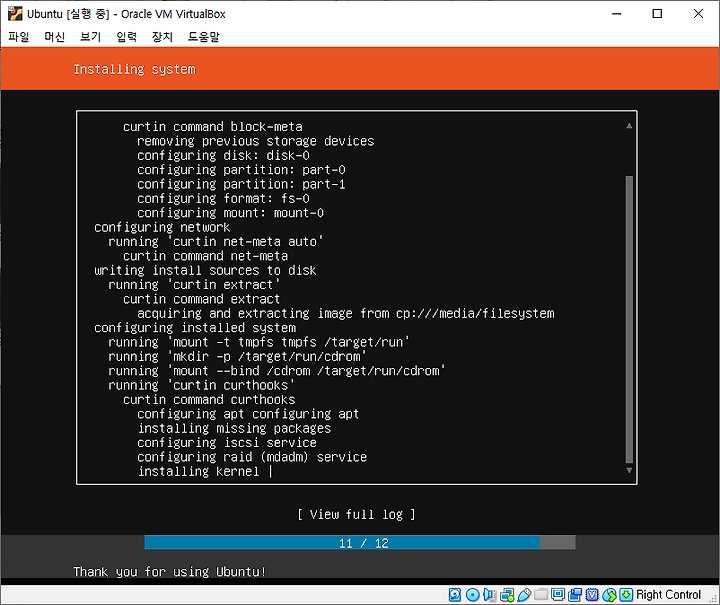Open the hard disk activity indicator

point(455,595)
